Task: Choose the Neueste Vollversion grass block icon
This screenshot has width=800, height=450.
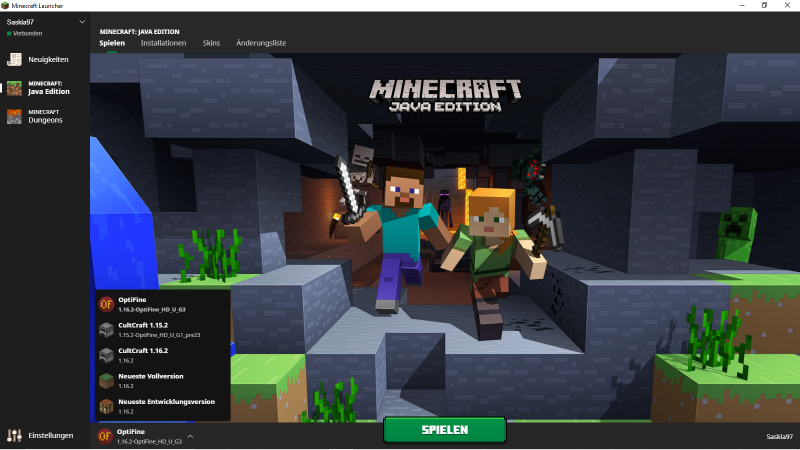Action: pyautogui.click(x=105, y=380)
